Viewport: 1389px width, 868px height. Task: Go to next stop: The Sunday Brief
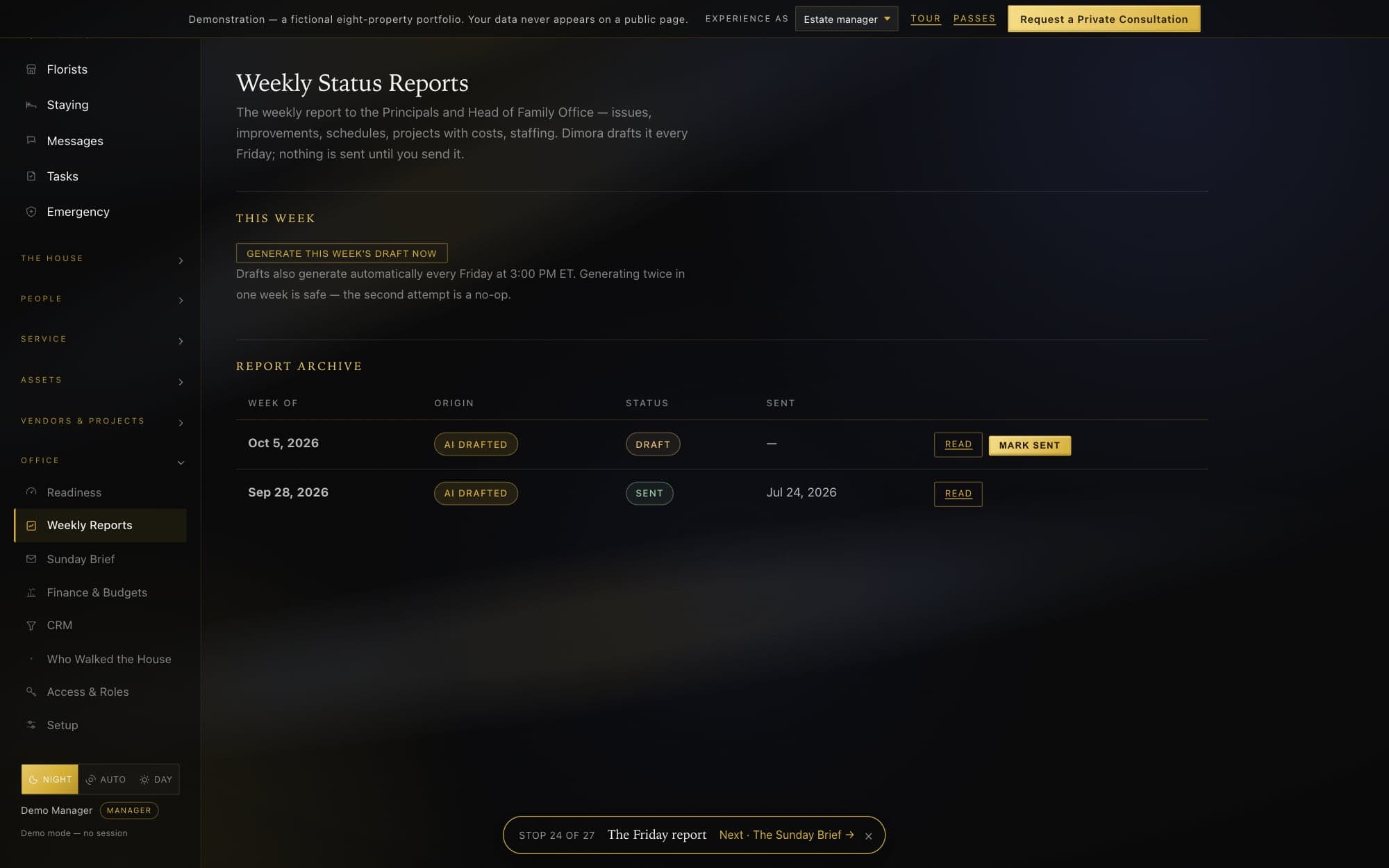[x=786, y=835]
